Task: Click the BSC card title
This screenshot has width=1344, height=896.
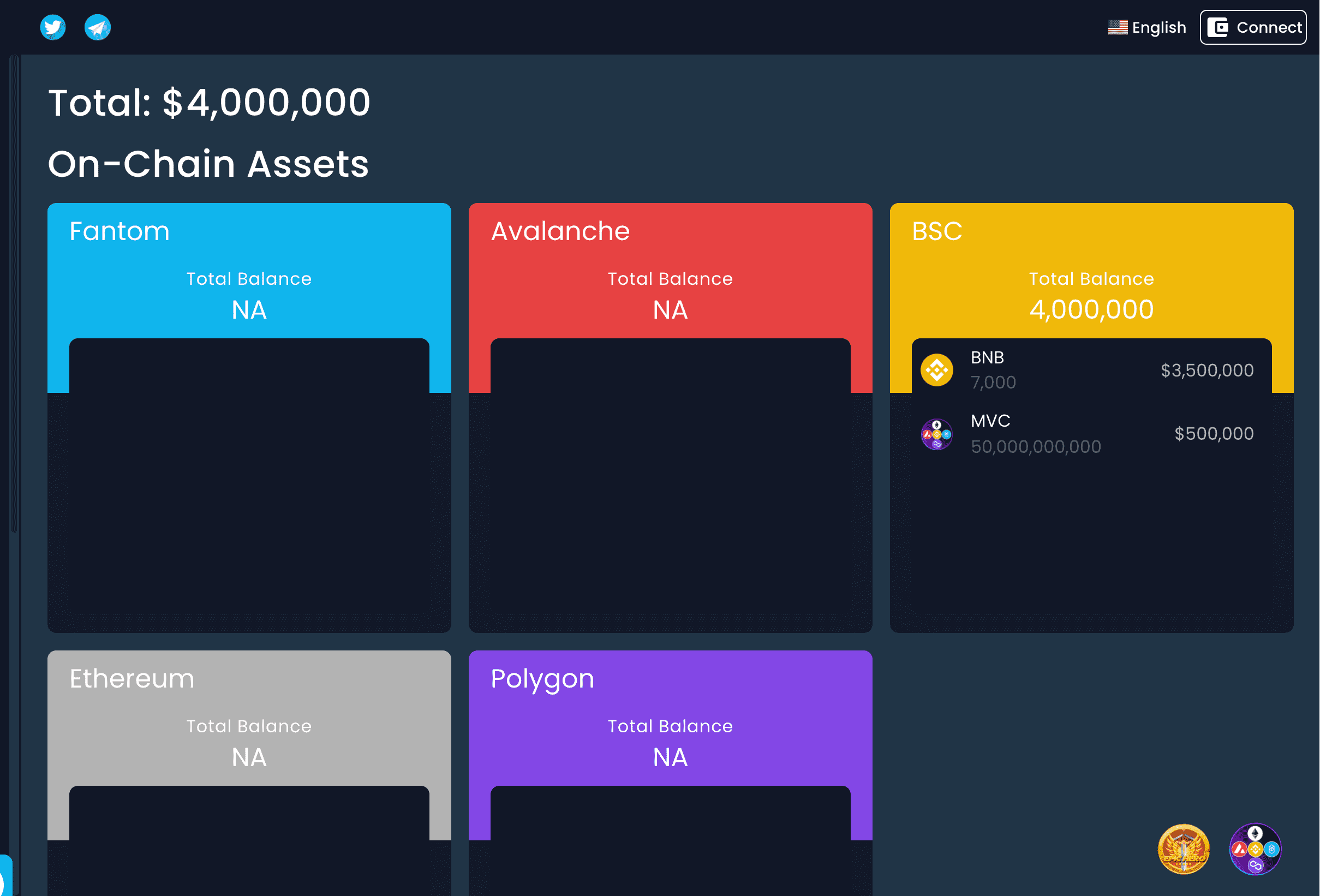Action: point(937,231)
